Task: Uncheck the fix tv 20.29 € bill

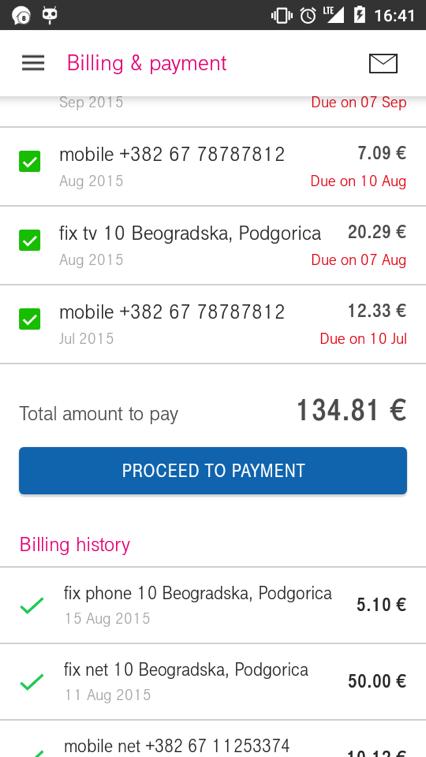Action: 29,240
